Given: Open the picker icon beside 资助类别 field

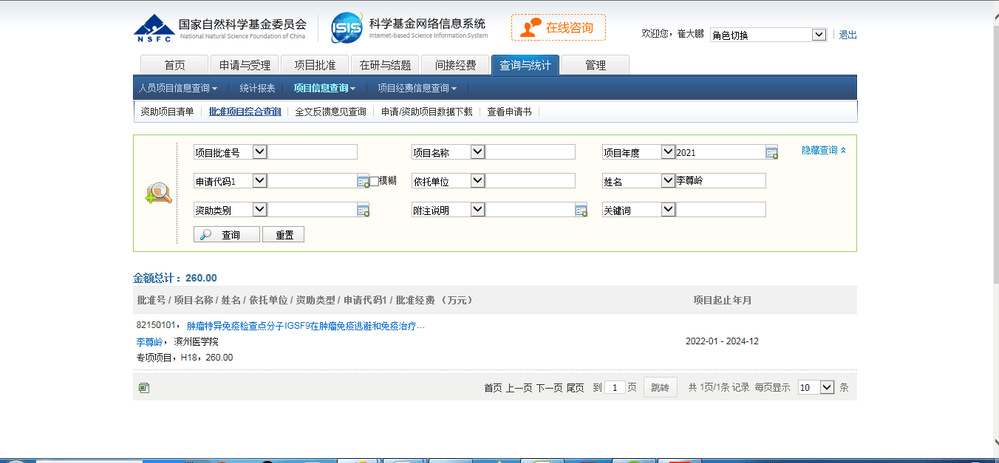Looking at the screenshot, I should tap(363, 210).
